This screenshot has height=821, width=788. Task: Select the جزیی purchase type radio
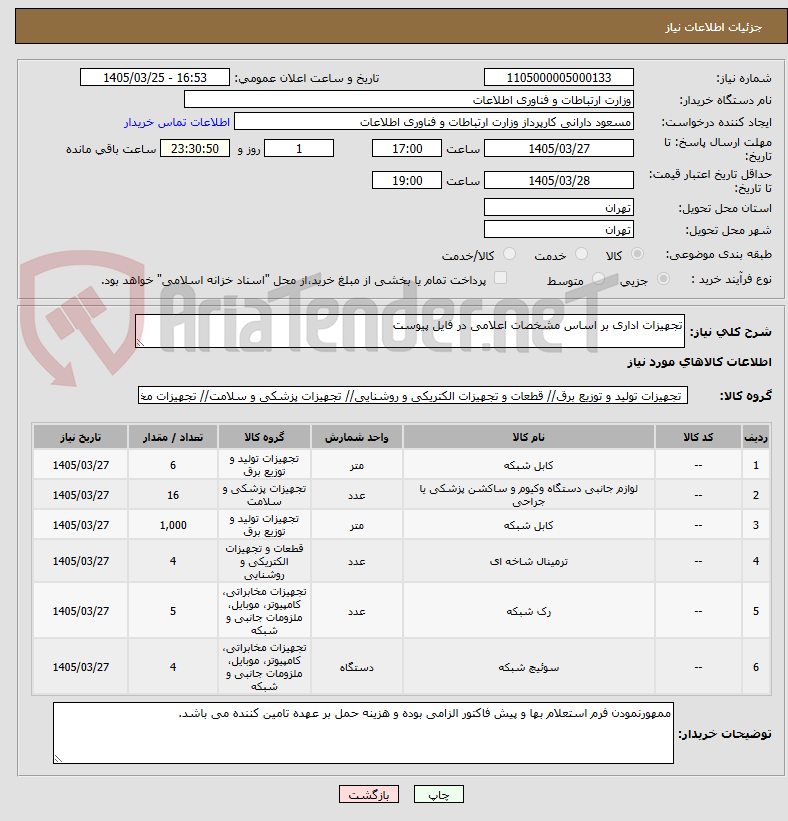point(663,279)
